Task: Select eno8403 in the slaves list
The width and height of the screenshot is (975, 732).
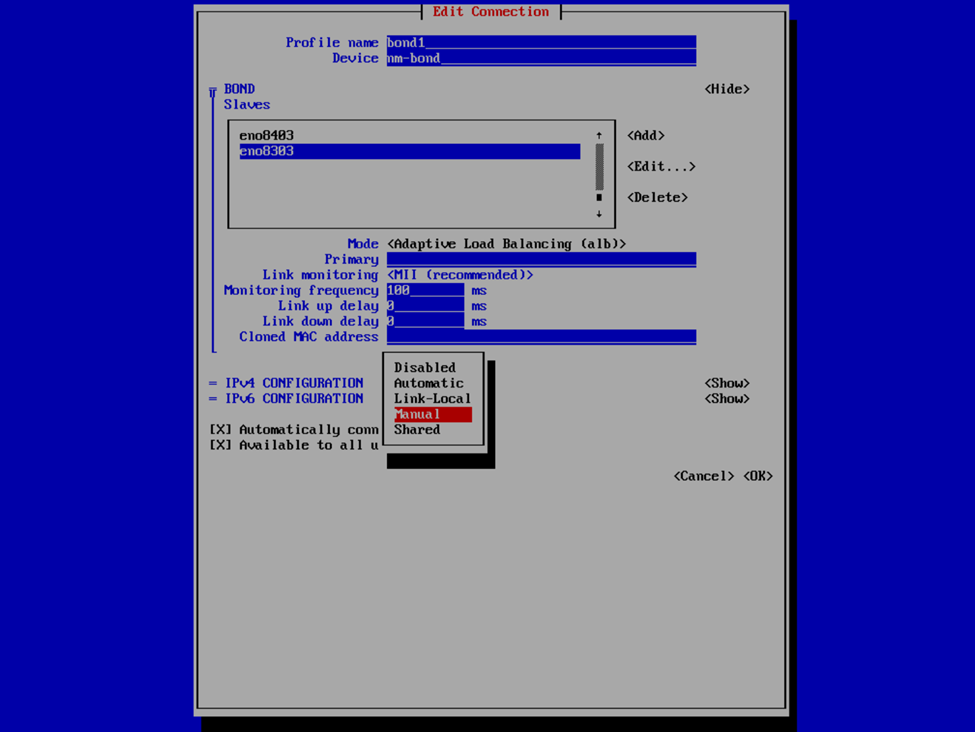Action: click(267, 136)
